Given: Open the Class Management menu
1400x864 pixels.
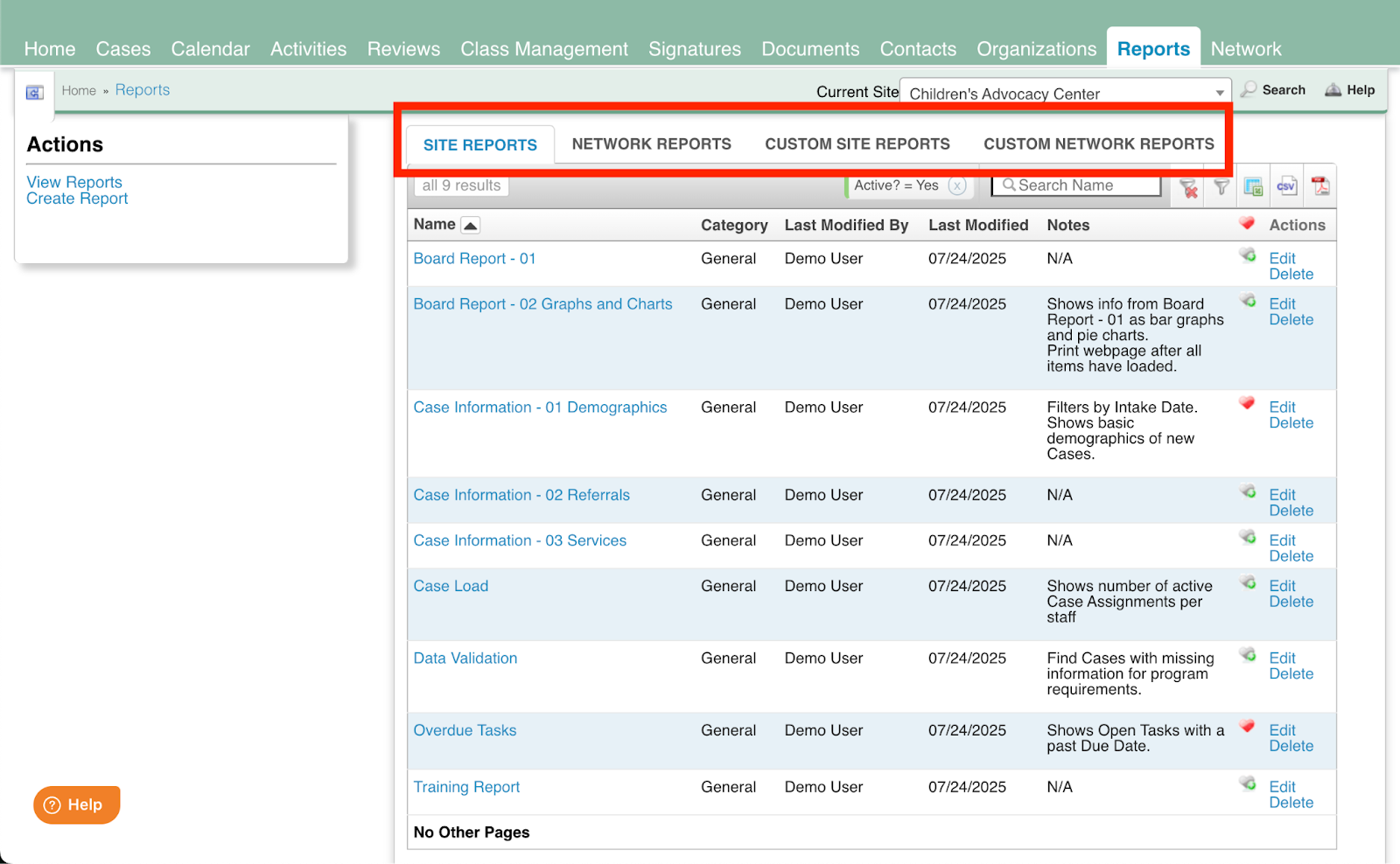Looking at the screenshot, I should click(x=544, y=49).
